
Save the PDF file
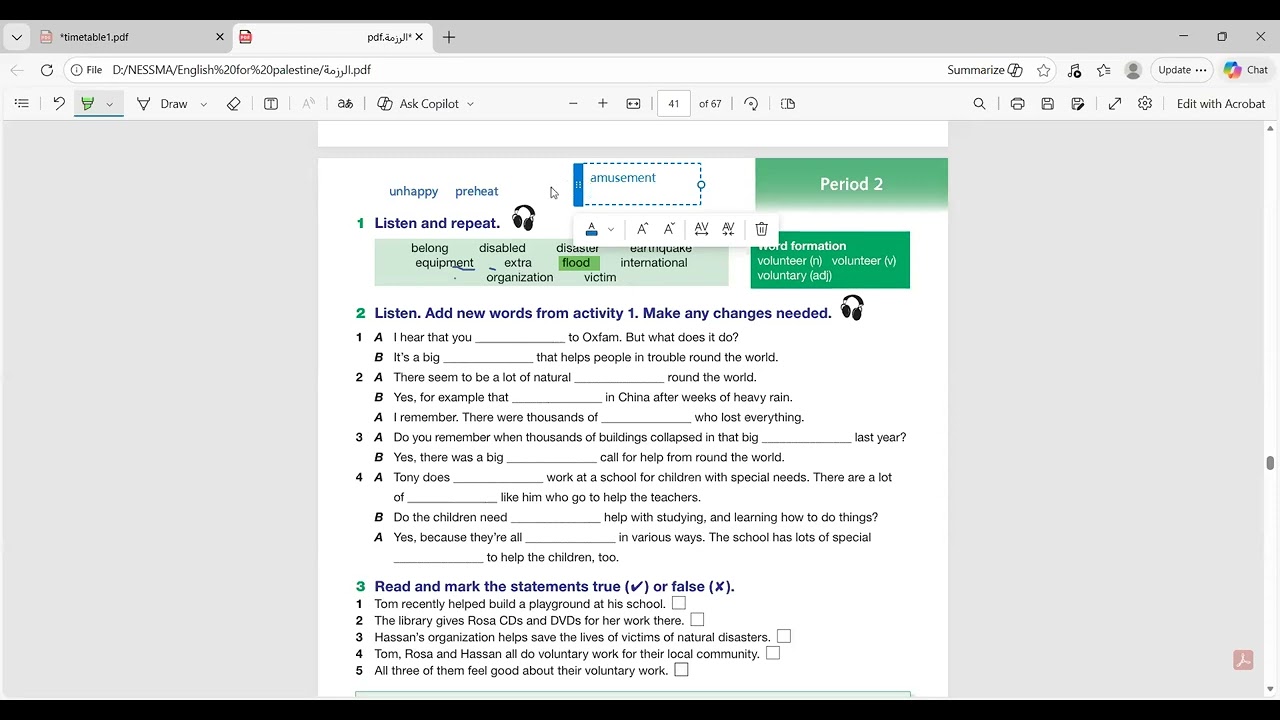[x=1047, y=104]
